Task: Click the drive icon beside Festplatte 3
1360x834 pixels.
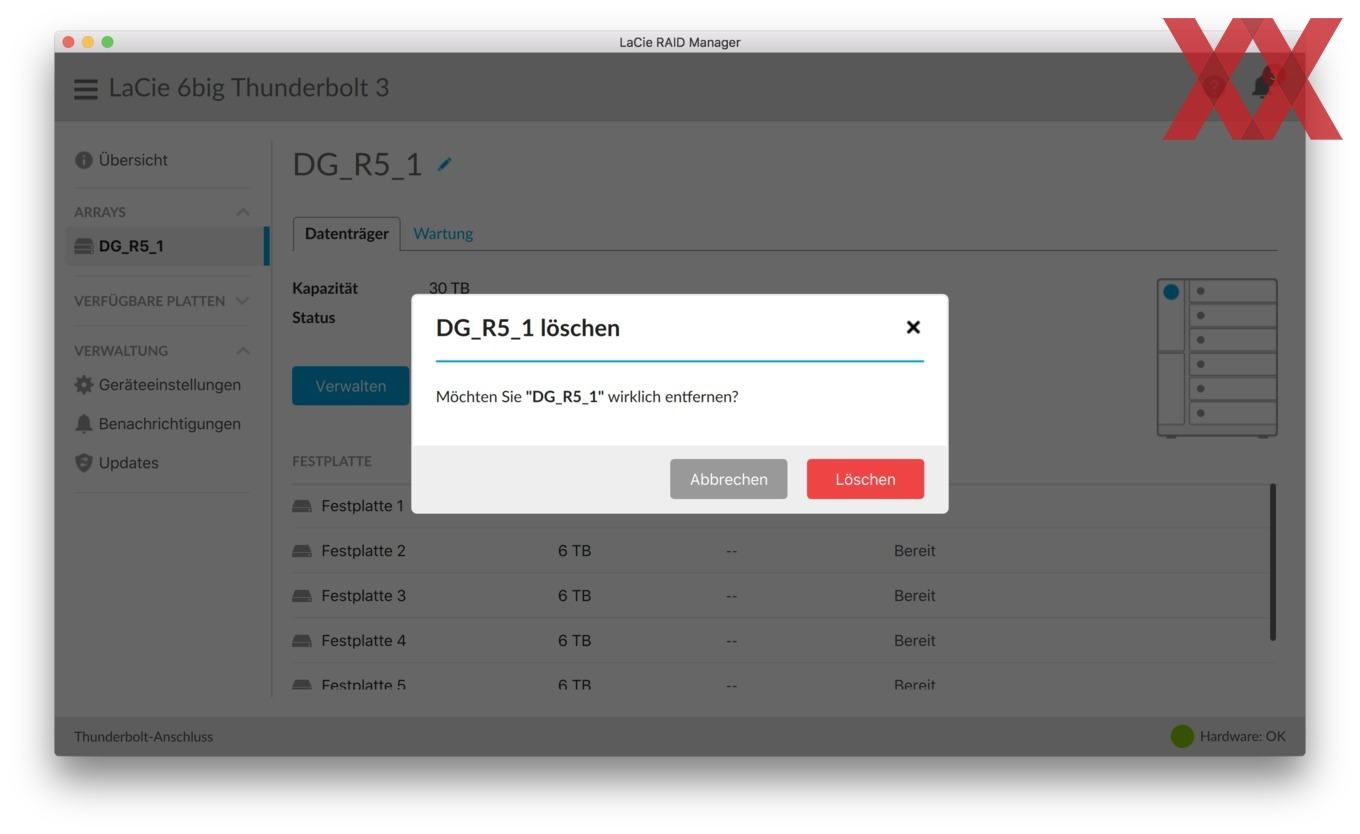Action: coord(302,596)
